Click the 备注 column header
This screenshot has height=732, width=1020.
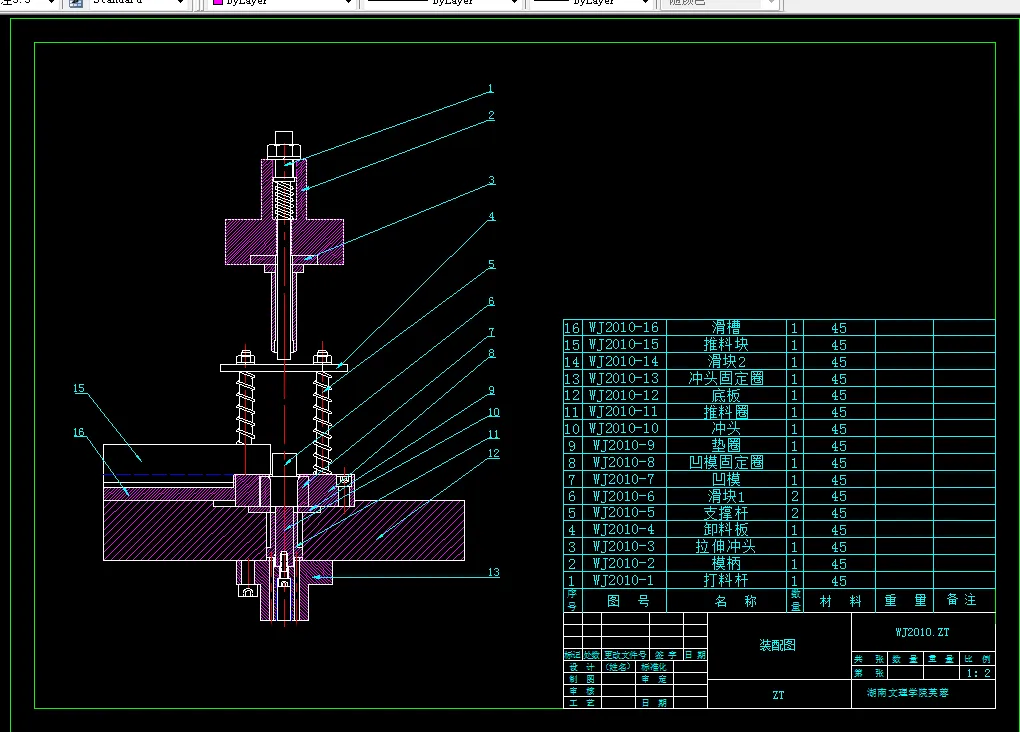(x=961, y=599)
